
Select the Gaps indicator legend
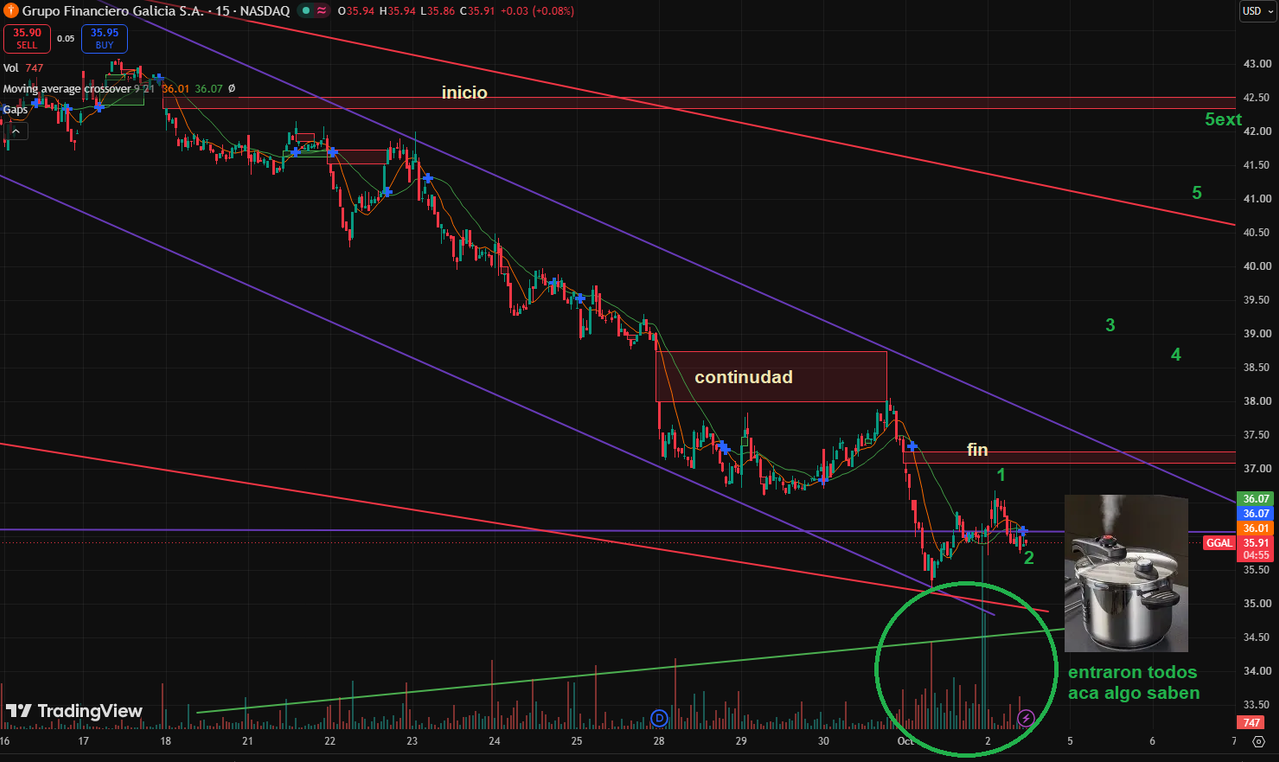[15, 109]
